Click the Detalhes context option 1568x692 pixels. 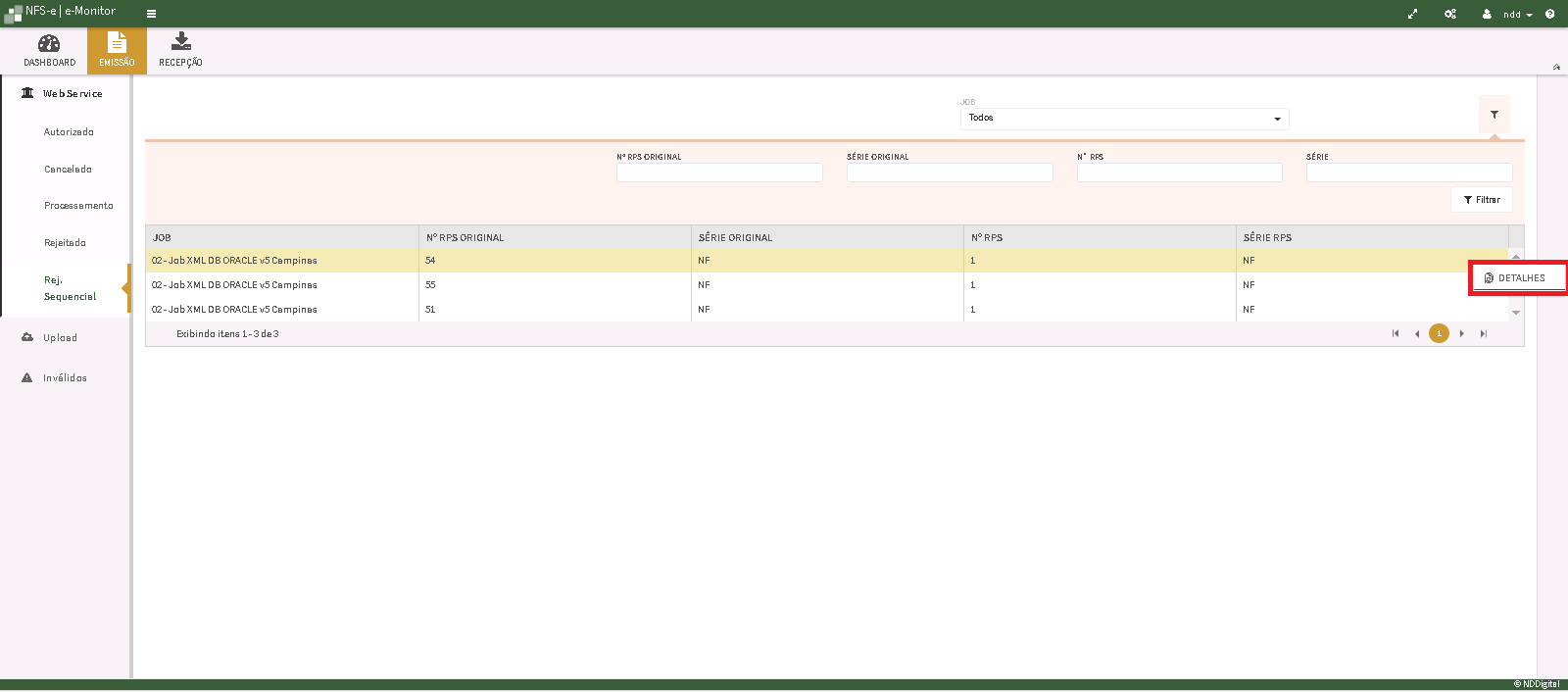point(1518,278)
